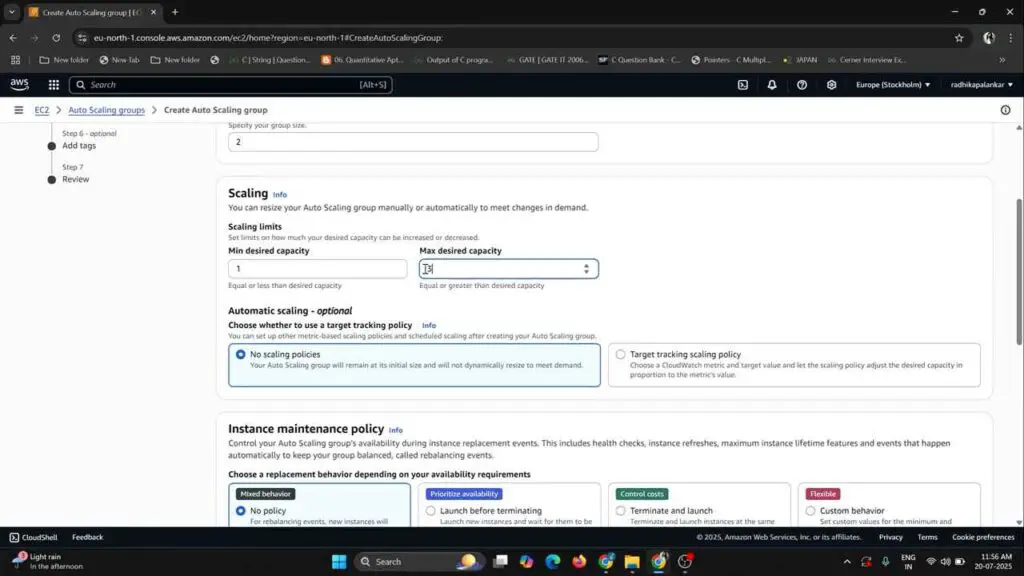1024x576 pixels.
Task: Click the Min desired capacity field
Action: [x=317, y=268]
